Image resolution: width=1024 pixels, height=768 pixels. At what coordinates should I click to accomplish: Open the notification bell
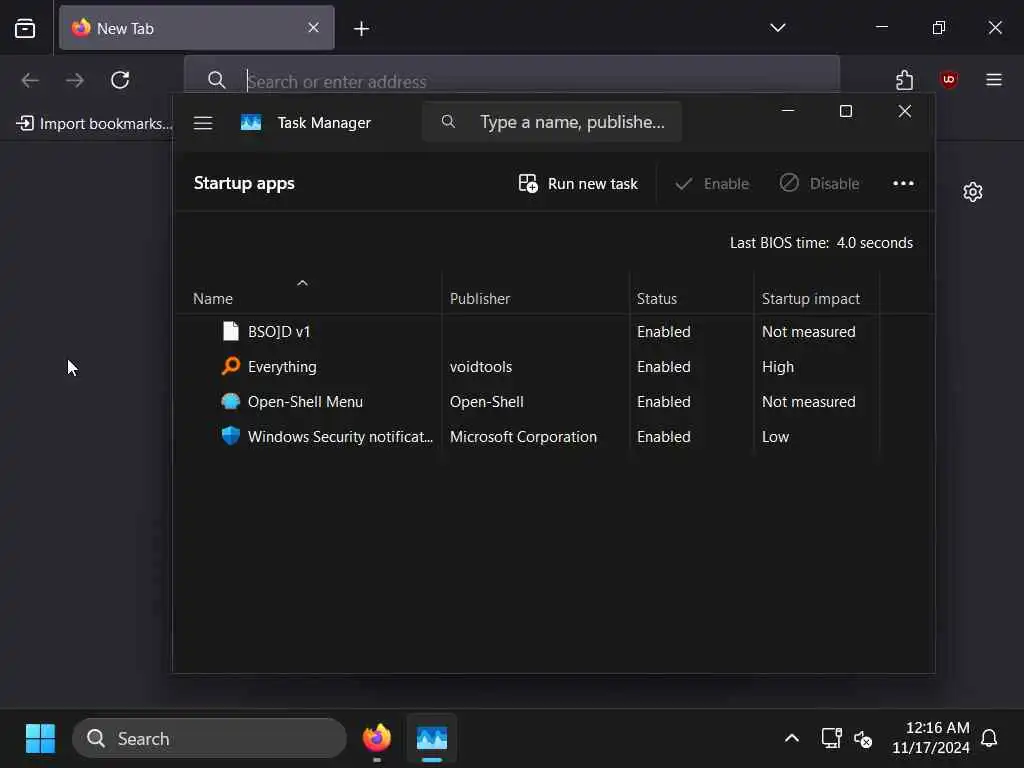[989, 739]
